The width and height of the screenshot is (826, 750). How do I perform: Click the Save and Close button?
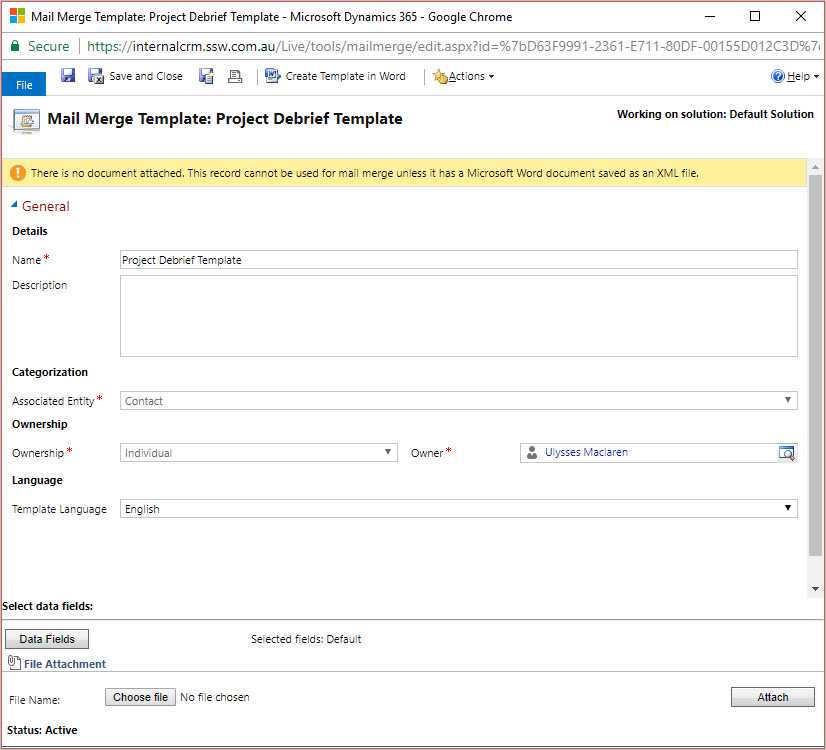pyautogui.click(x=136, y=76)
